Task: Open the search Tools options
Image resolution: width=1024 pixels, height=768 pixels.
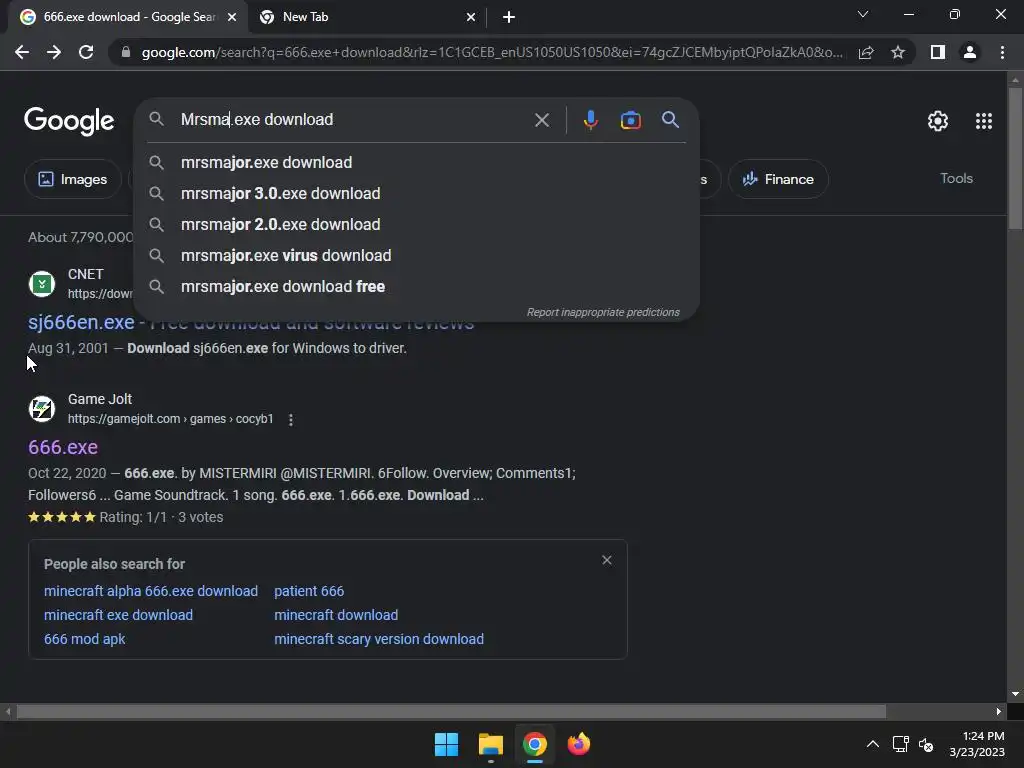Action: point(956,178)
